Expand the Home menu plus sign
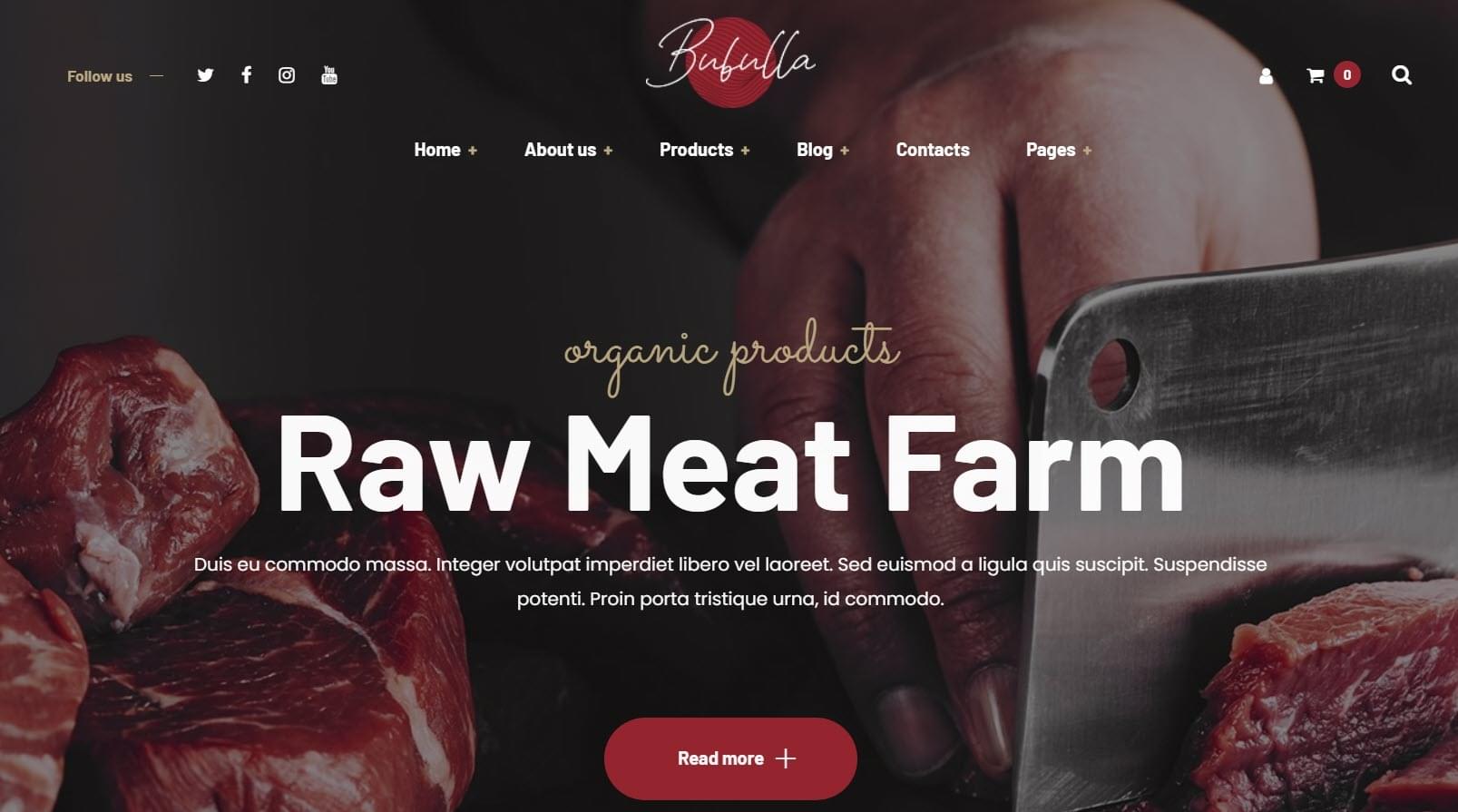1458x812 pixels. (x=473, y=151)
